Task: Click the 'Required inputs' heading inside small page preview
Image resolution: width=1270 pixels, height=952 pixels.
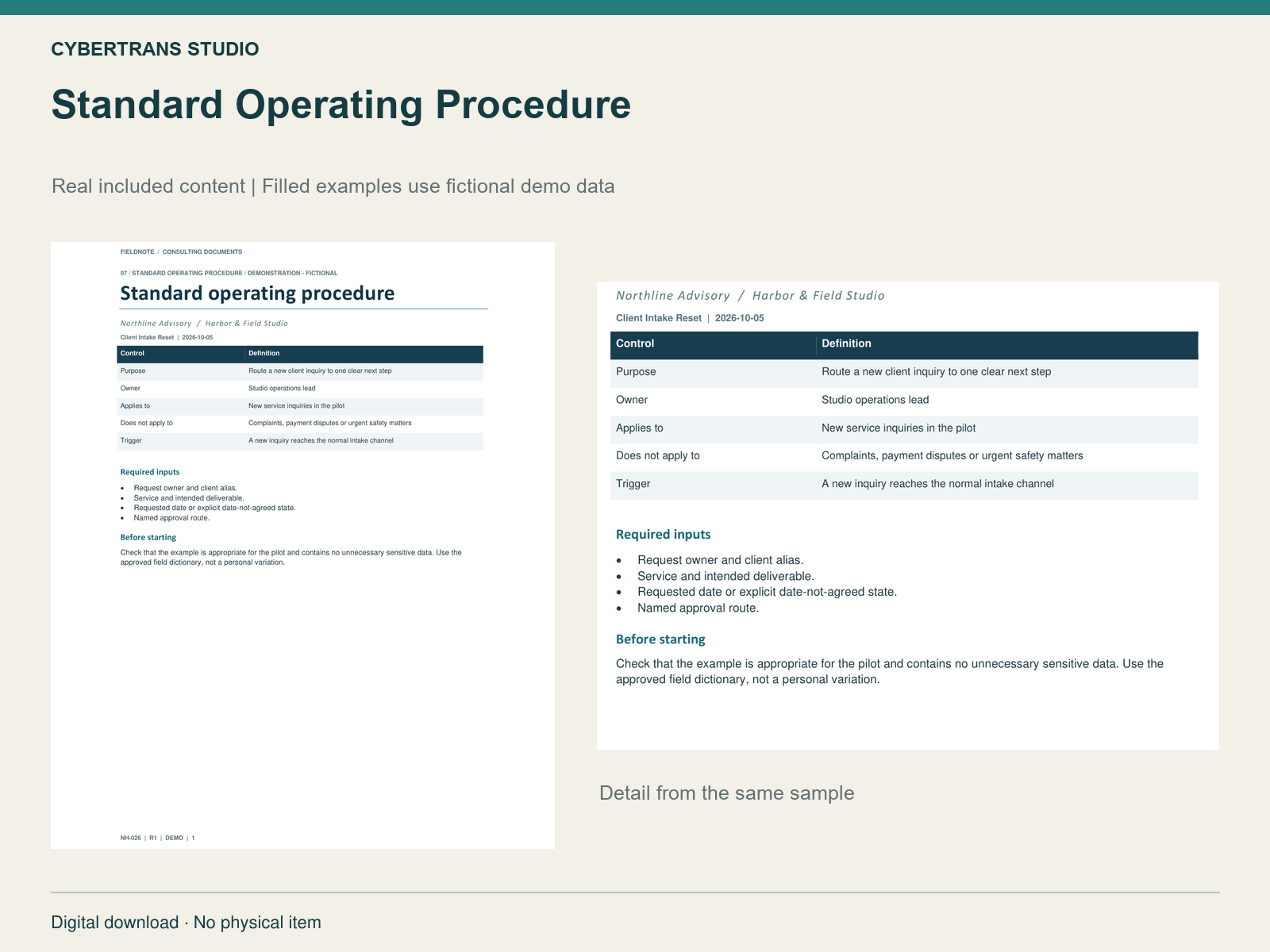Action: [x=150, y=472]
